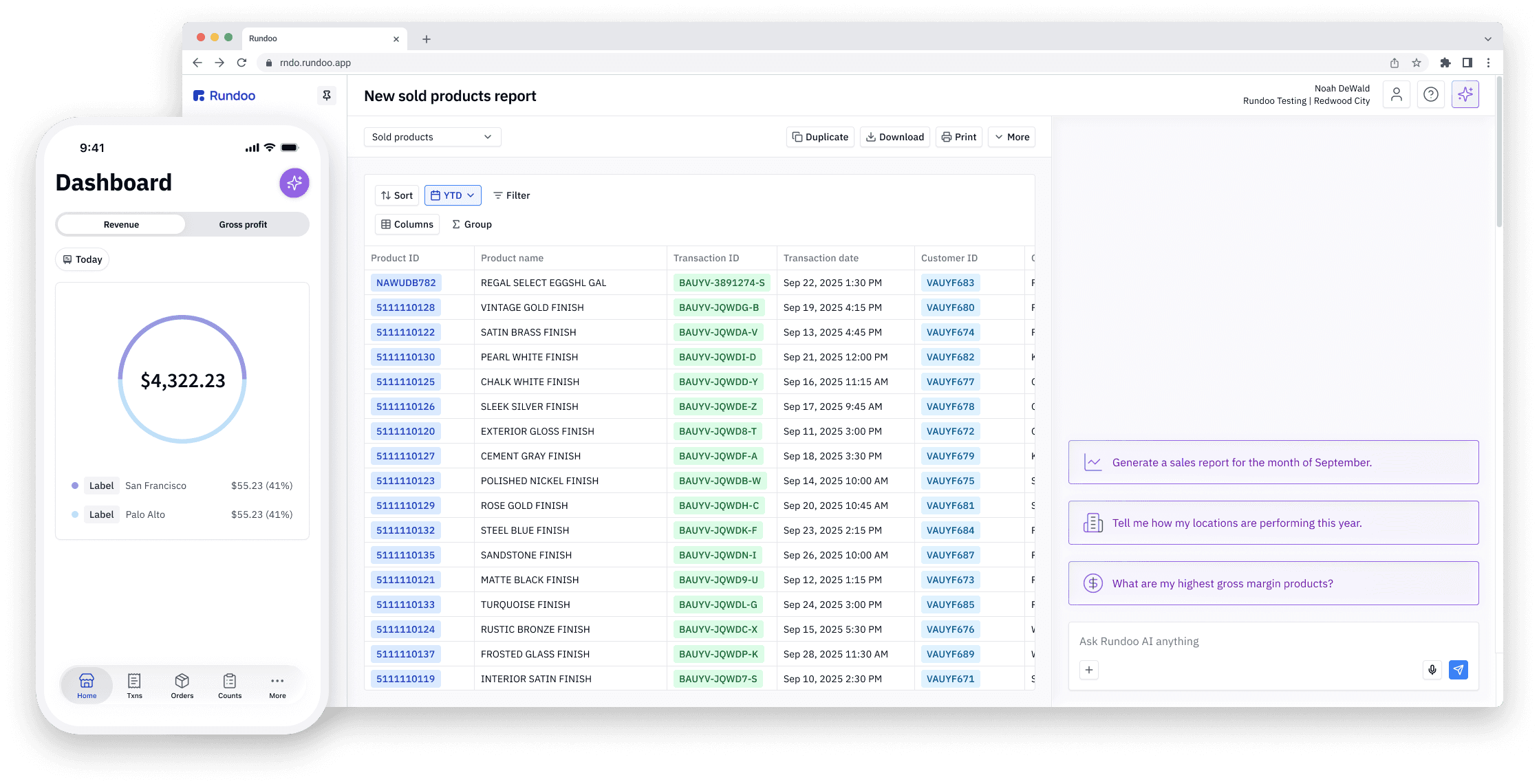Image resolution: width=1539 pixels, height=784 pixels.
Task: Click in the Ask Rundoo AI anything field
Action: [1238, 641]
